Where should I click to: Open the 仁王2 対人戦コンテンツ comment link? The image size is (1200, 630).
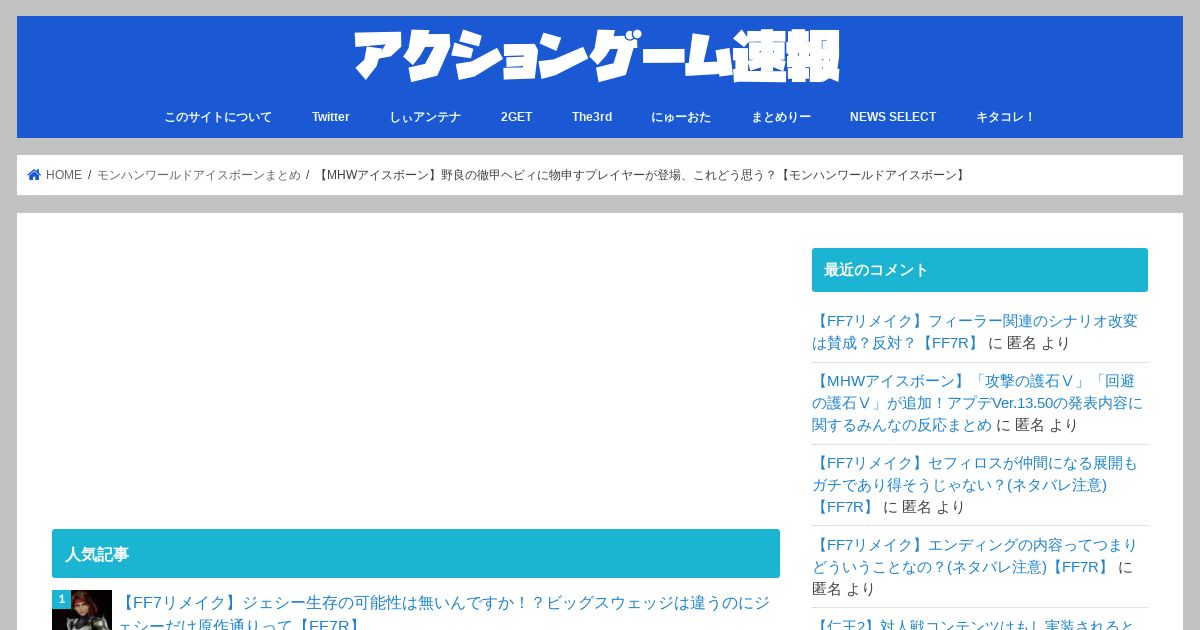click(x=975, y=624)
